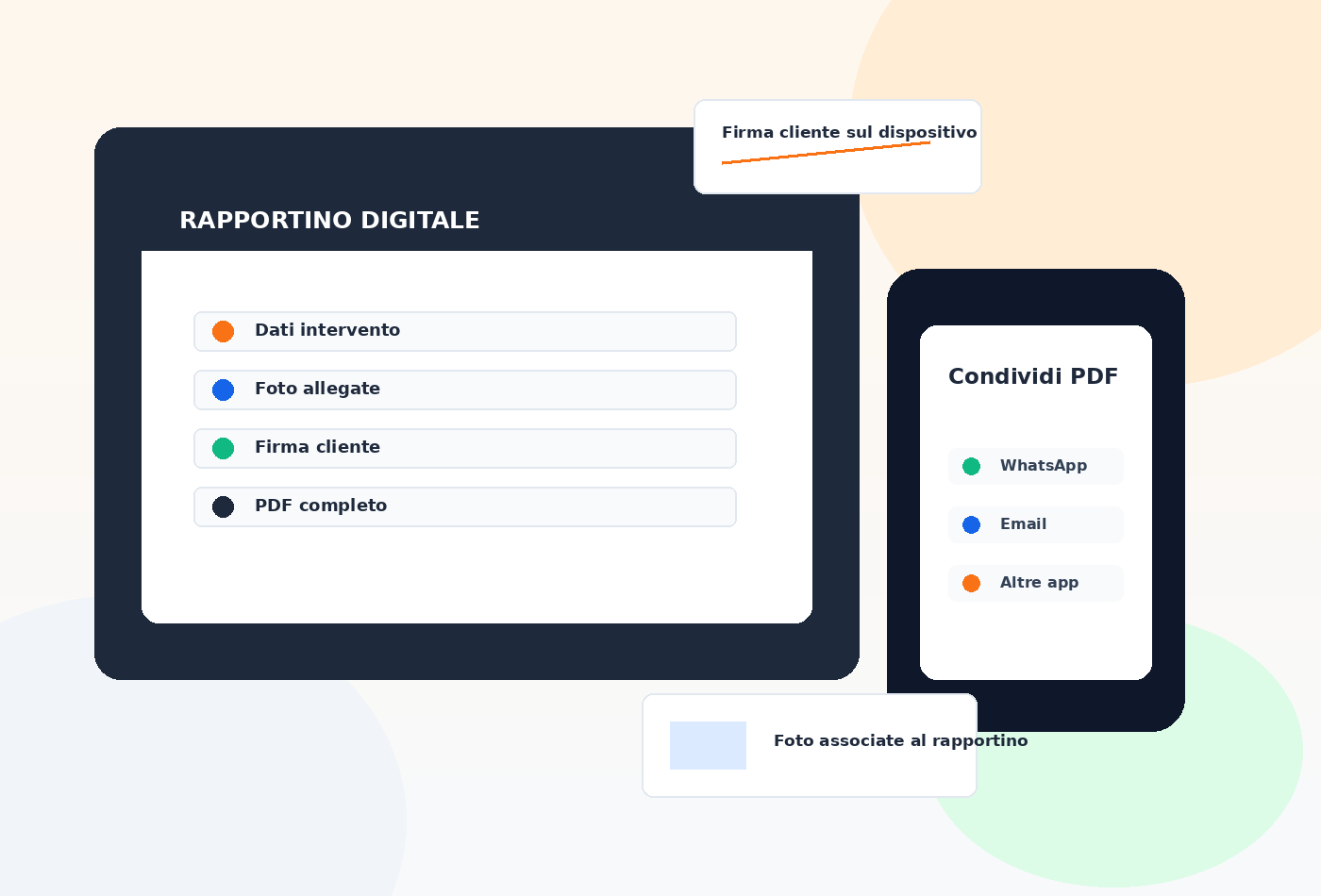Share the PDF via Email
Image resolution: width=1321 pixels, height=896 pixels.
coord(1036,524)
